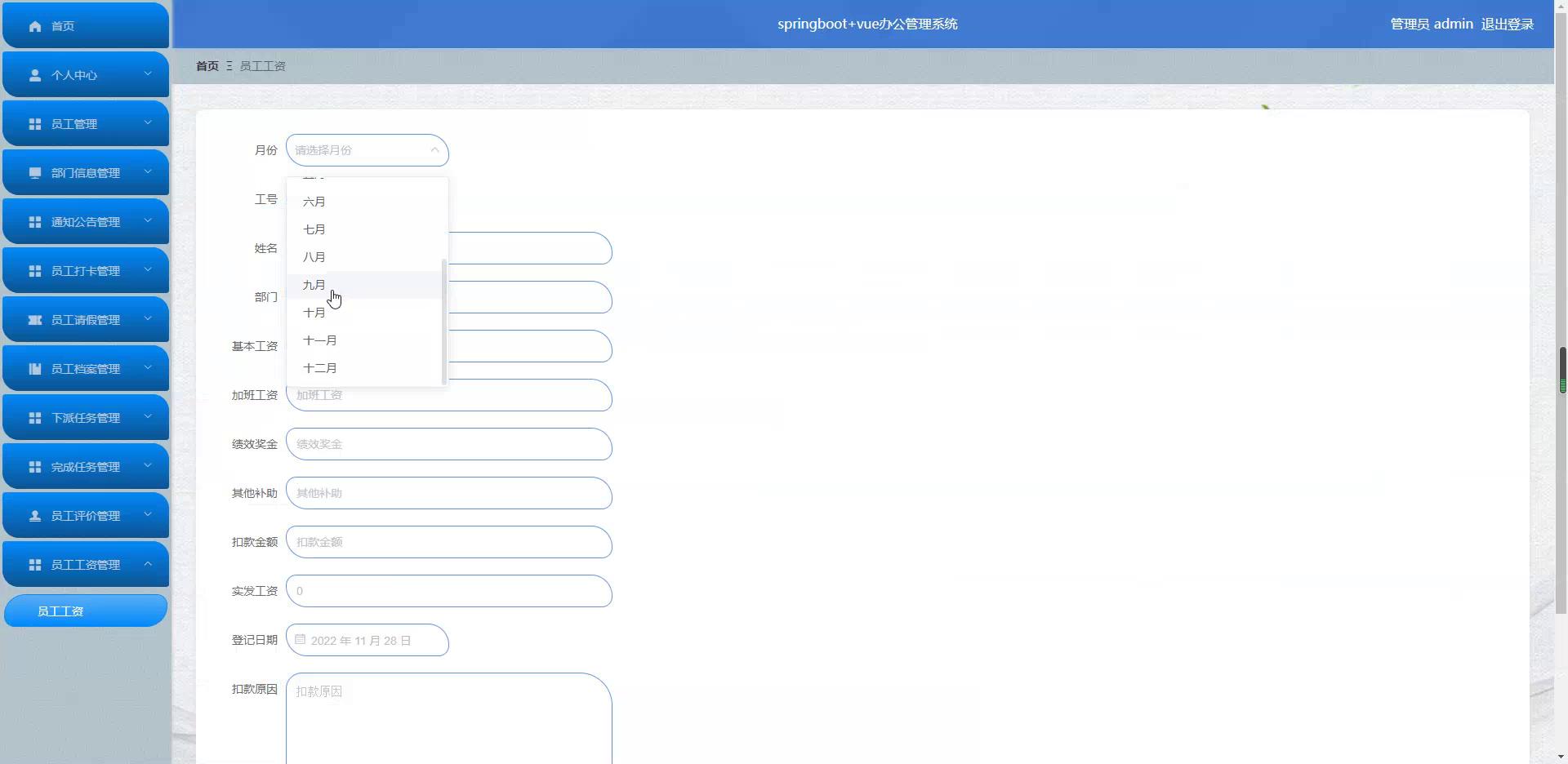Expand the 员工管理 menu chevron
Screen dimensions: 1568x764
148,123
